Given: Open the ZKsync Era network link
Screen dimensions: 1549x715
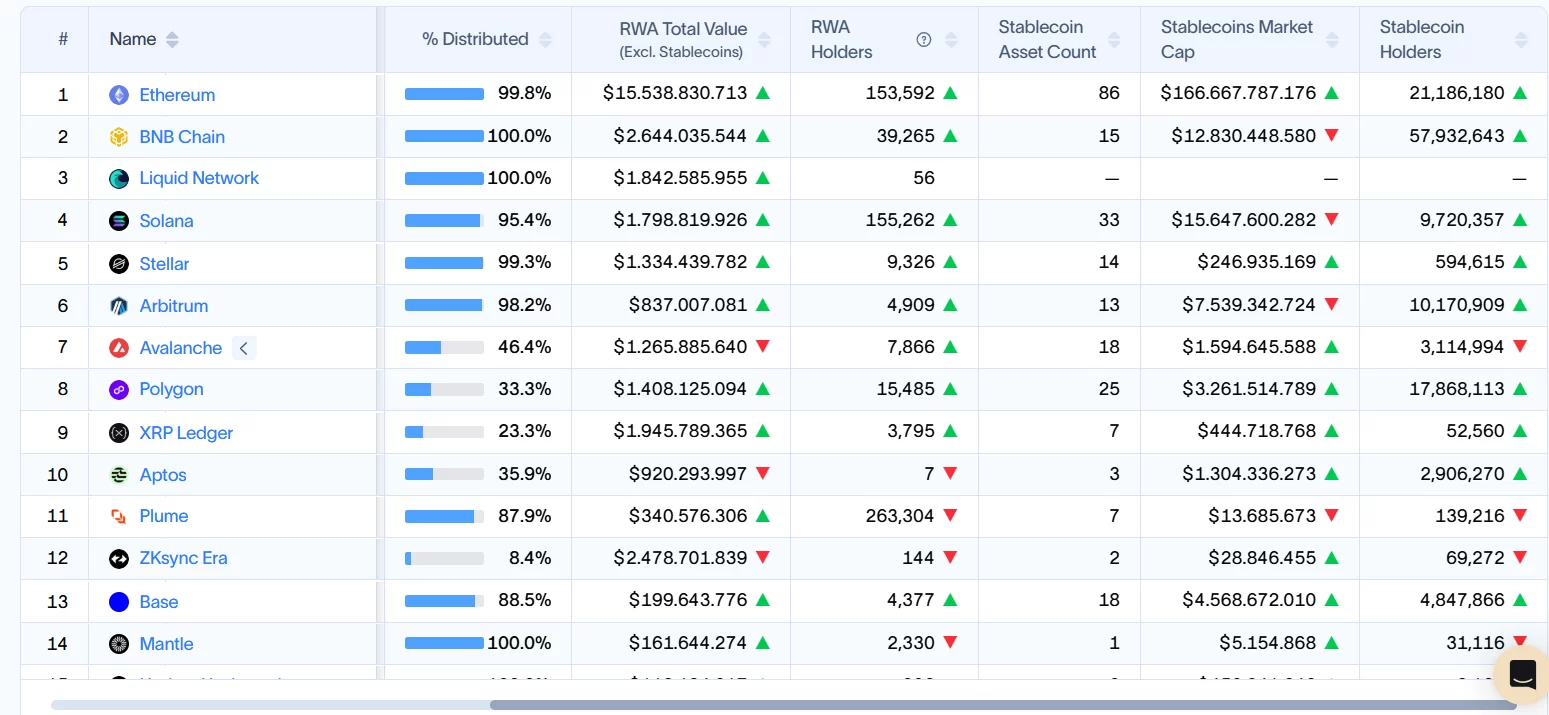Looking at the screenshot, I should coord(183,558).
